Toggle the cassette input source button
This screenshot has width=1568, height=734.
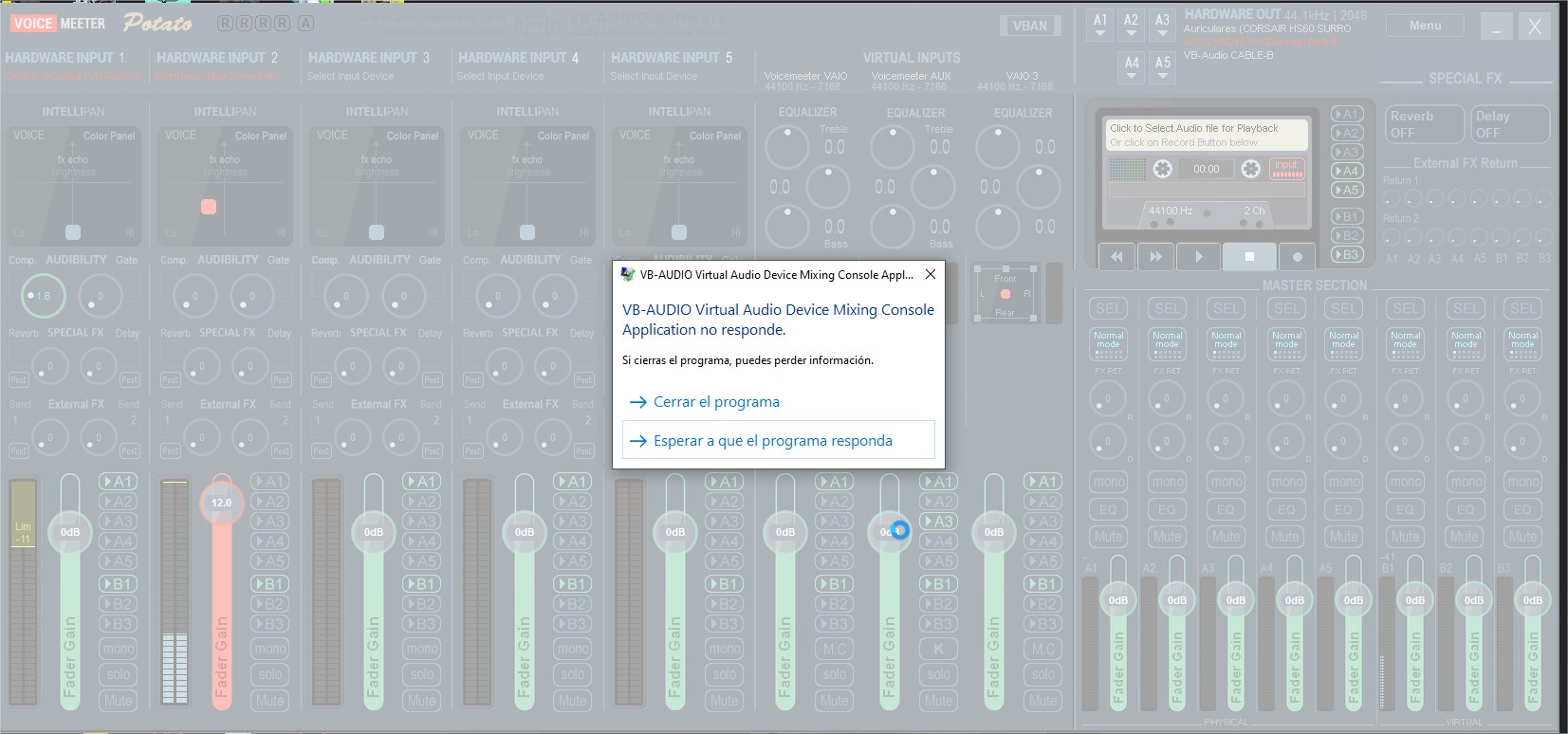(x=1286, y=169)
